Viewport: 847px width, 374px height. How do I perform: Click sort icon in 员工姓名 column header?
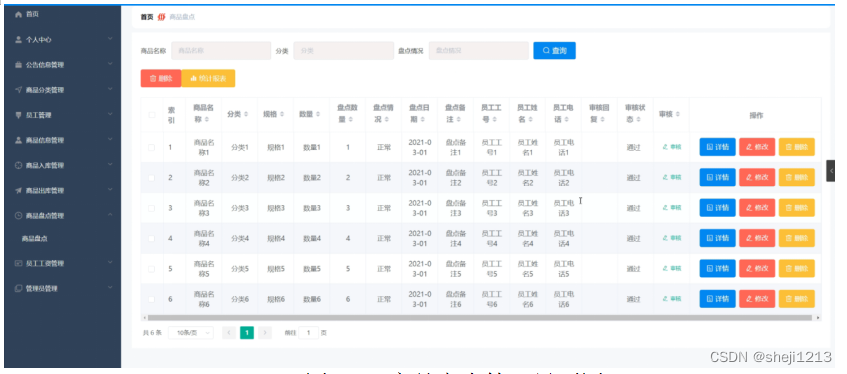tap(531, 119)
